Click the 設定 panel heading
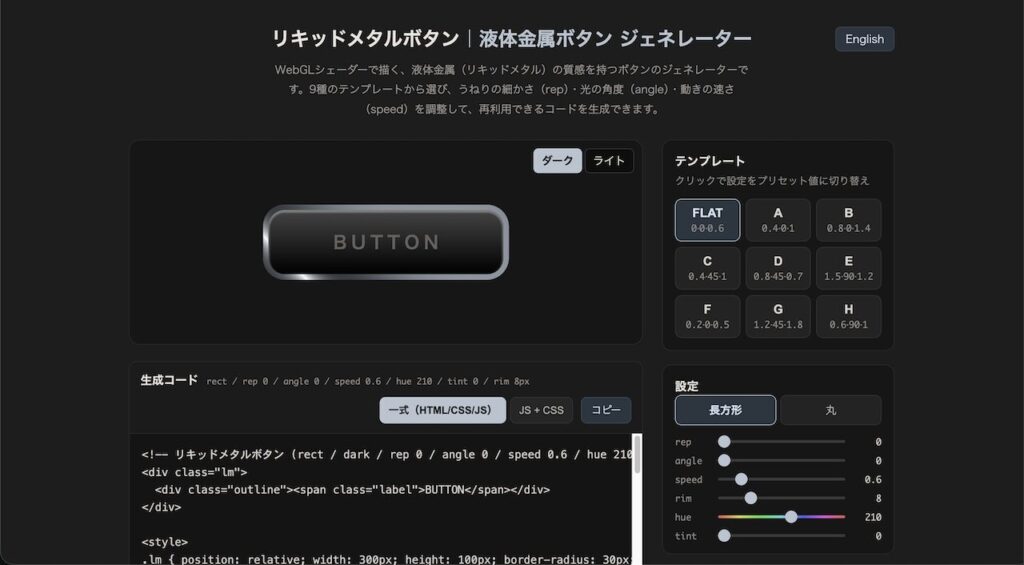Image resolution: width=1024 pixels, height=565 pixels. click(686, 386)
